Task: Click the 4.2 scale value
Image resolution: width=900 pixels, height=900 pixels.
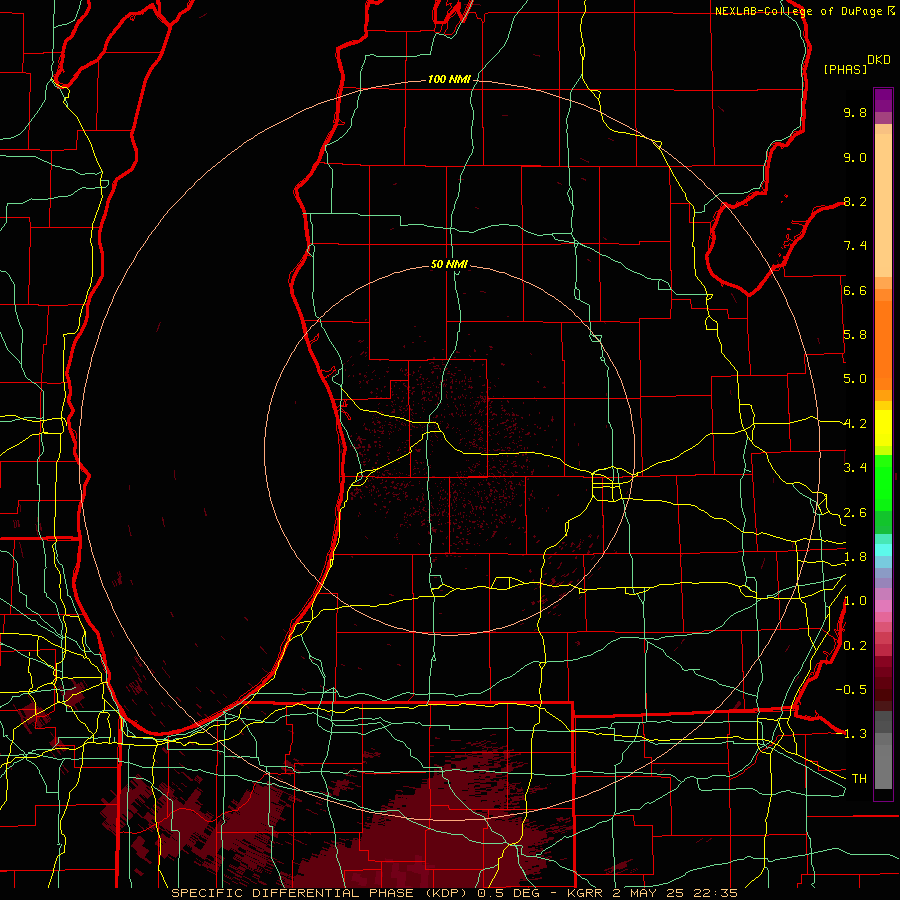Action: pos(855,424)
